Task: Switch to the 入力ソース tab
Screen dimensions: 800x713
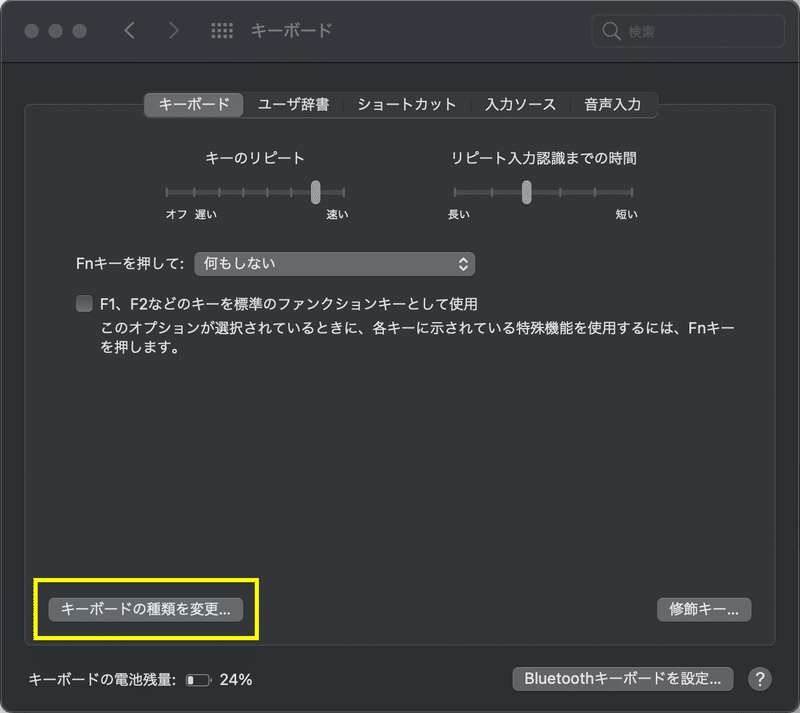Action: point(520,105)
